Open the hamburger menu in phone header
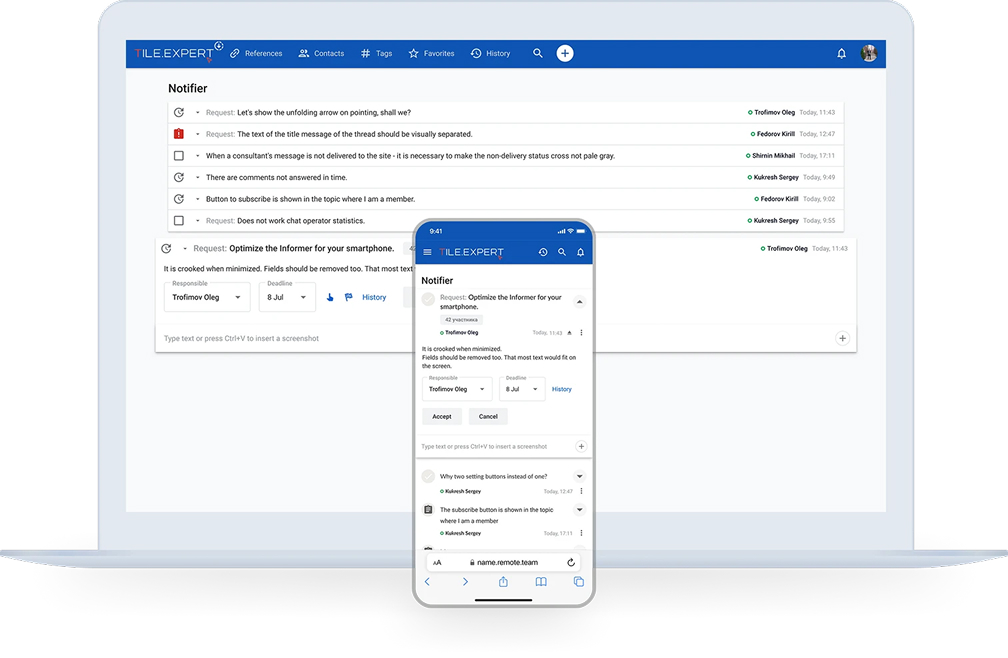The image size is (1008, 658). pyautogui.click(x=428, y=253)
